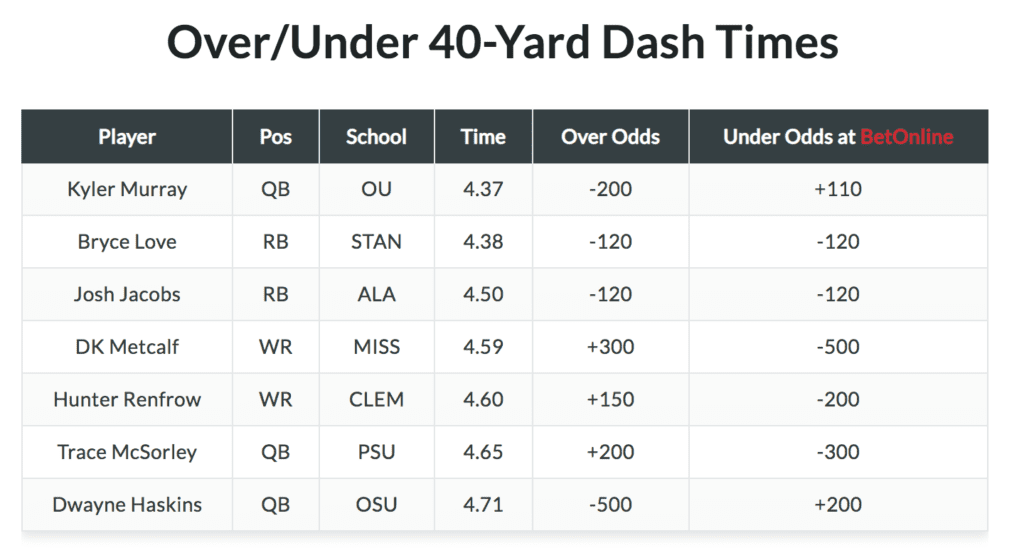
Task: Click the Player column header
Action: coord(127,137)
